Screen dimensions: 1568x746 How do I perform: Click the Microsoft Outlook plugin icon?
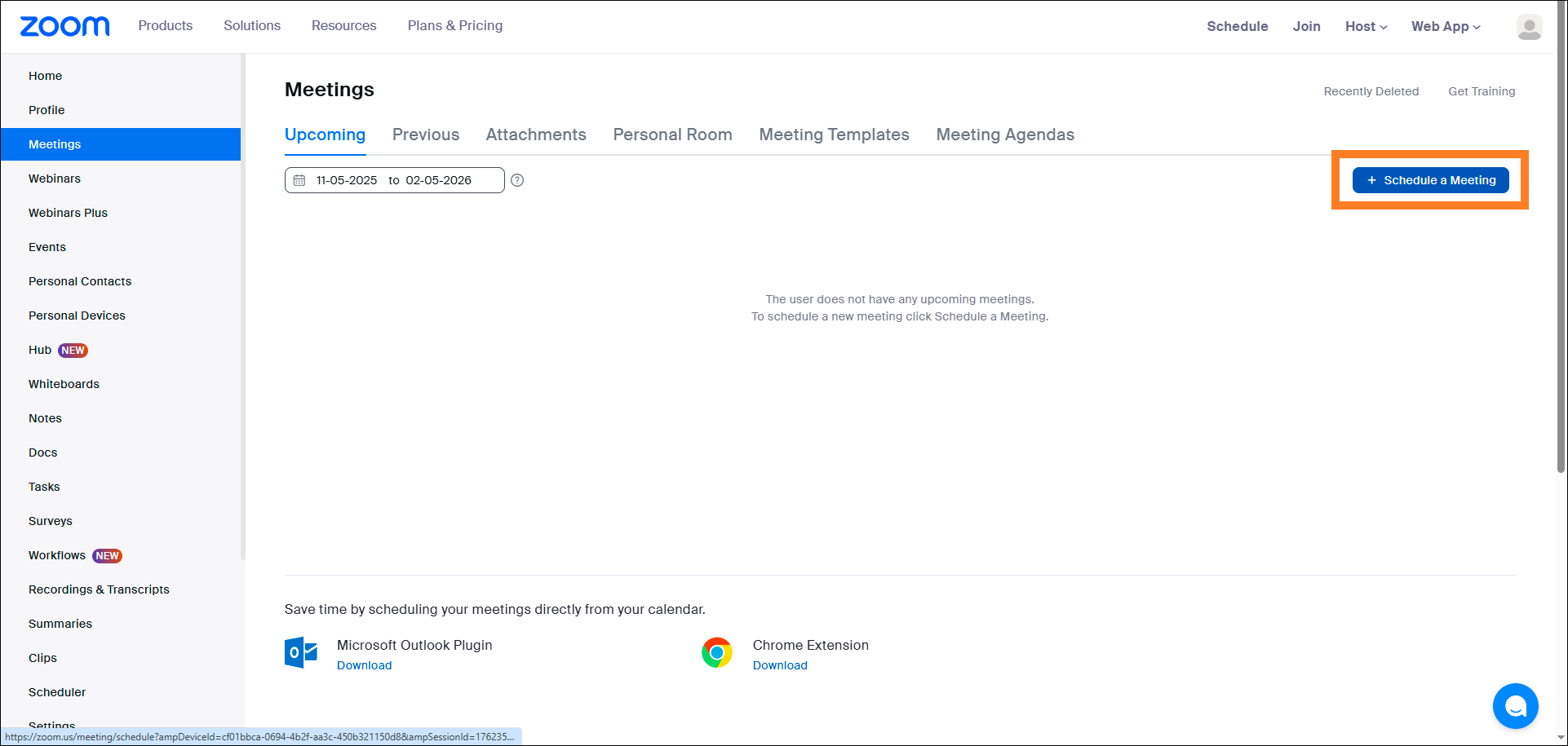tap(301, 653)
